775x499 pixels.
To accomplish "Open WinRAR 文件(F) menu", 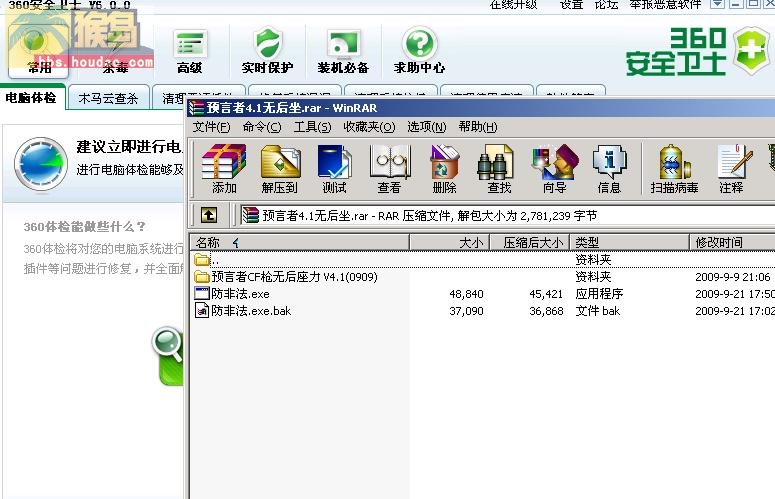I will [211, 127].
